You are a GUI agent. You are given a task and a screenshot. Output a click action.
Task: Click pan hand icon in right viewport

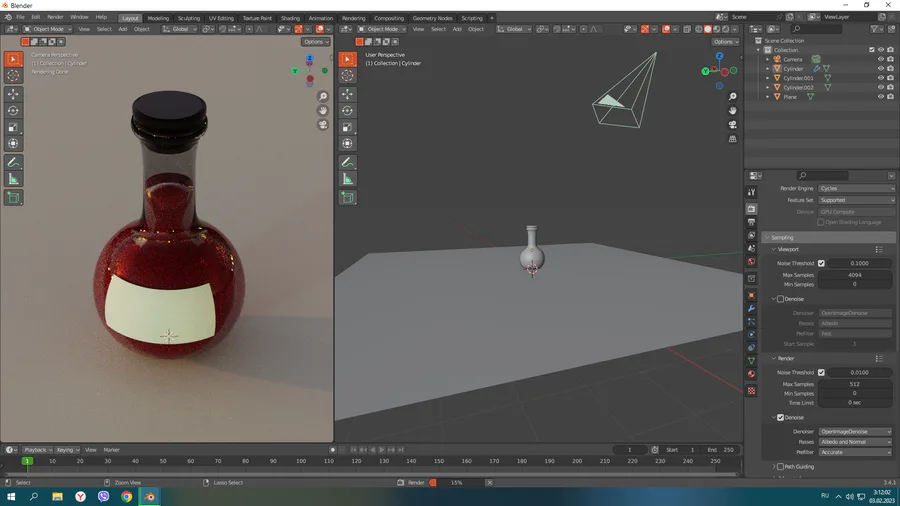tap(732, 110)
